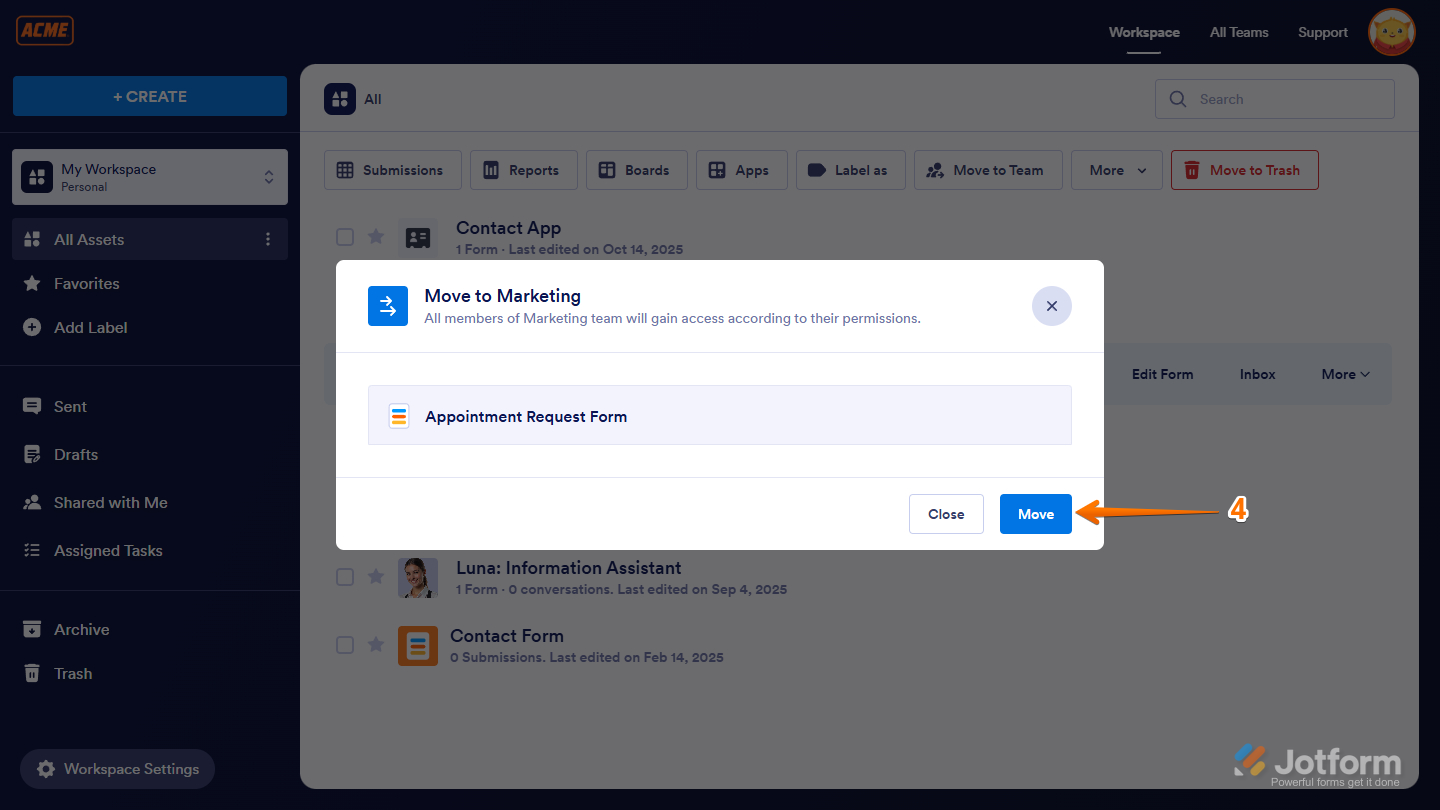Open the More dropdown next to Inbox
The width and height of the screenshot is (1440, 810).
click(1344, 373)
